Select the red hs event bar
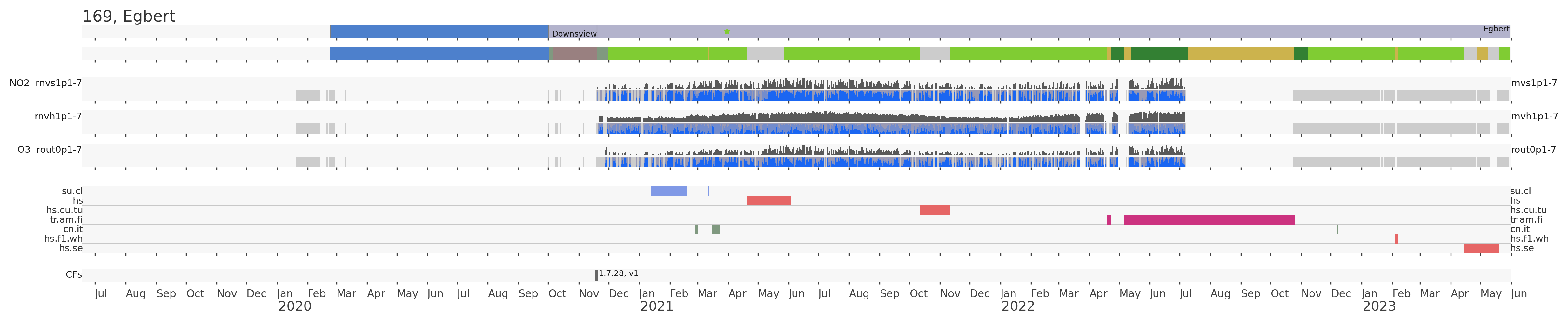This screenshot has width=1568, height=323. [769, 201]
